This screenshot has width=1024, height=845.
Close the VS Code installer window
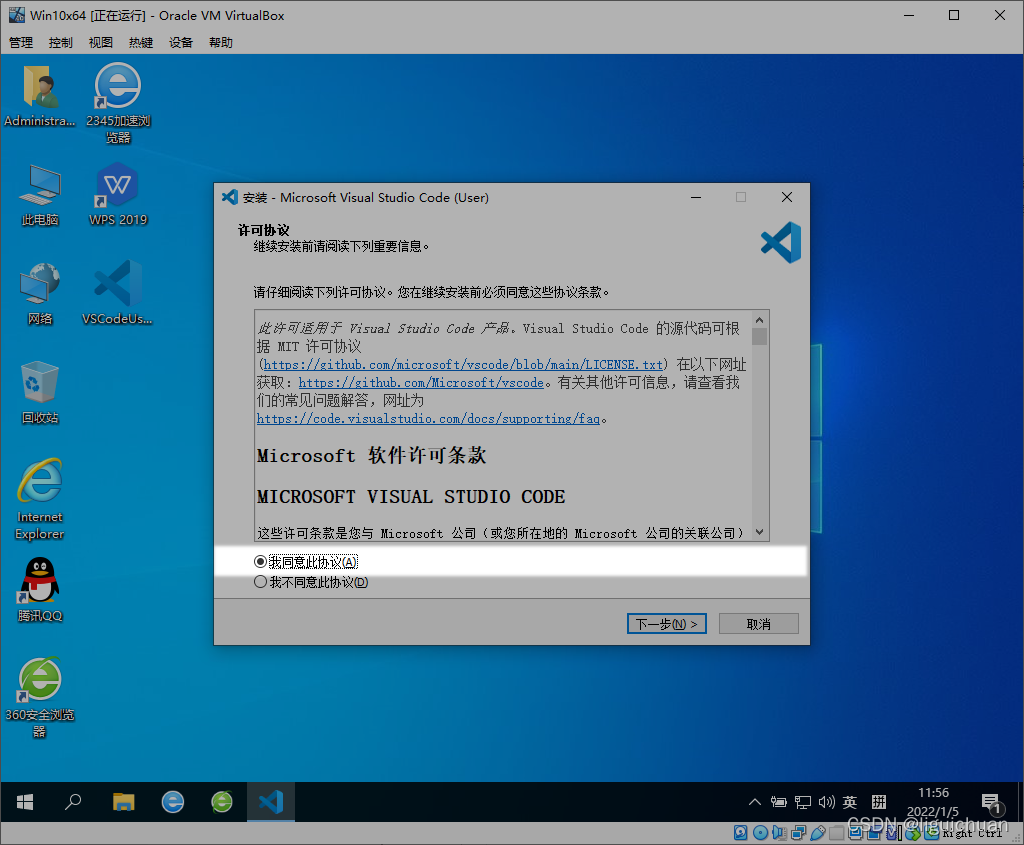click(787, 197)
